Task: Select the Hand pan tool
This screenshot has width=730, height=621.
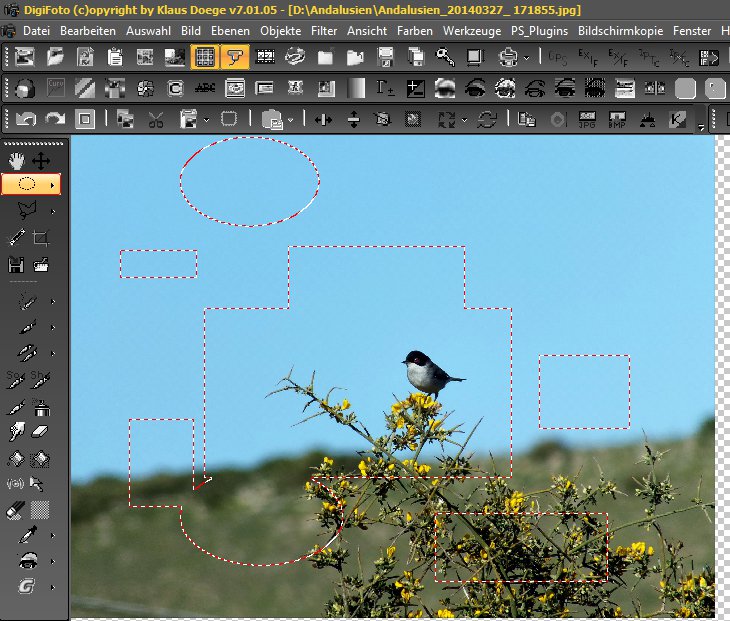Action: [16, 160]
